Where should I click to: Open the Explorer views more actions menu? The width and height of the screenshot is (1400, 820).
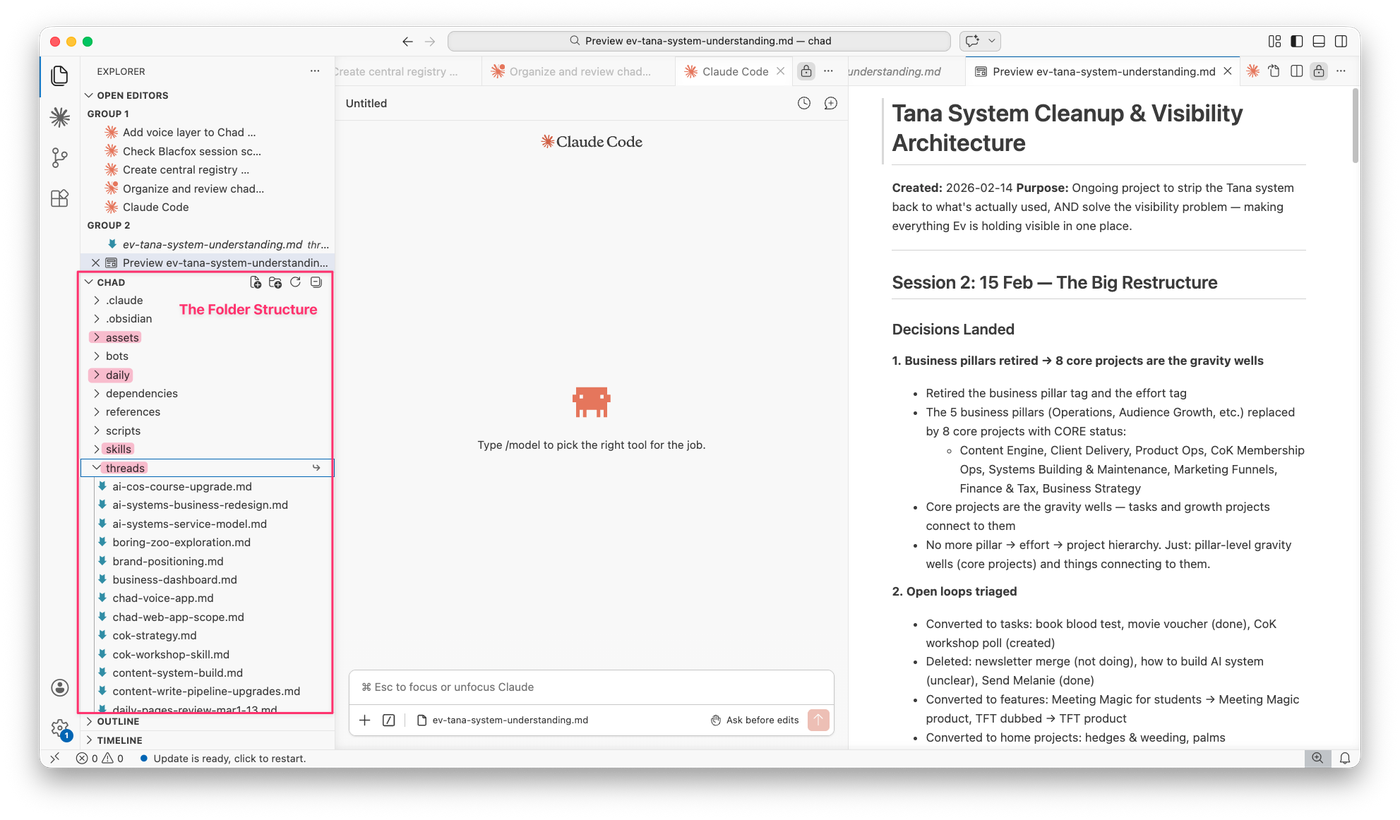[x=315, y=71]
